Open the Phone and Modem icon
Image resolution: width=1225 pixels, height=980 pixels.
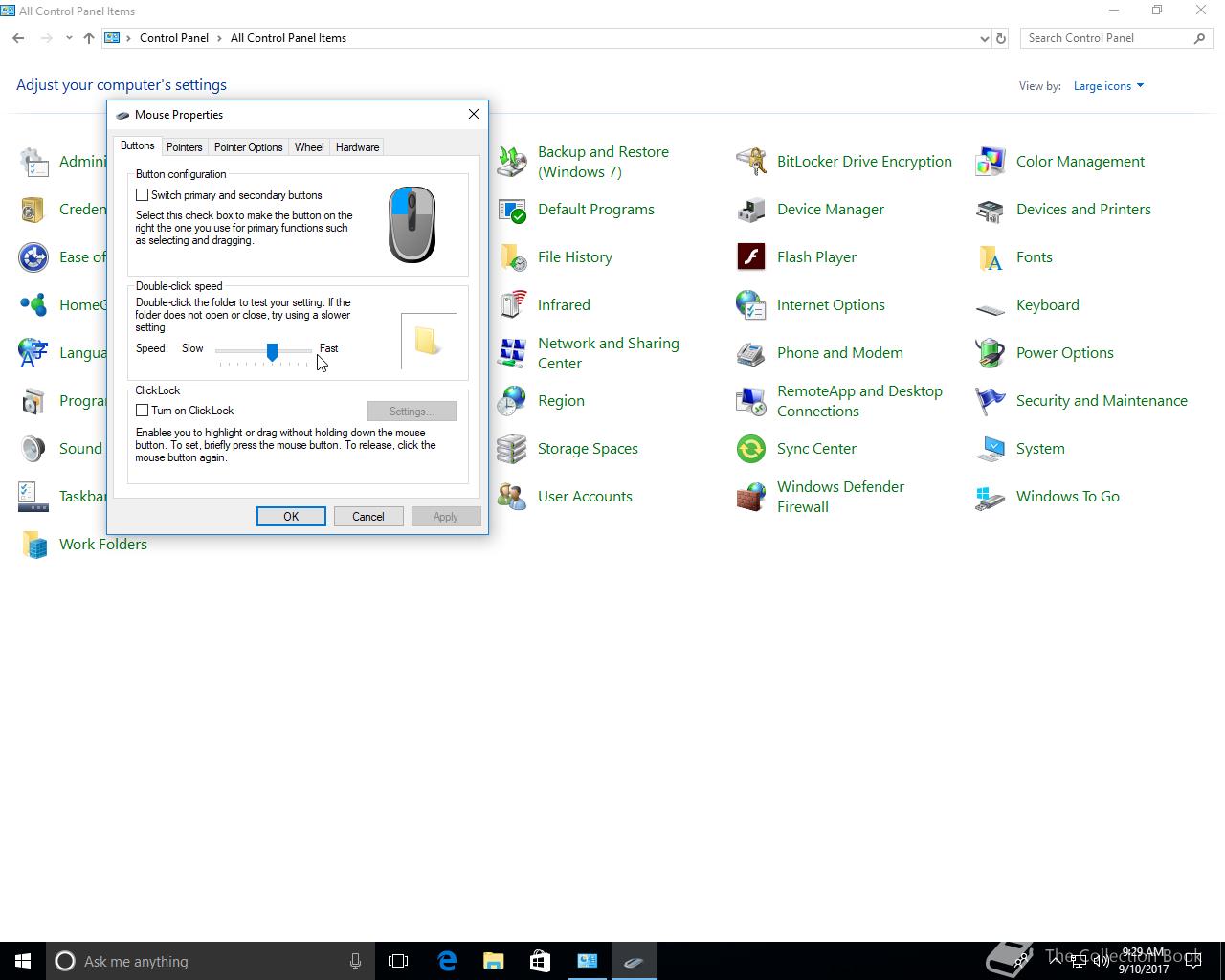click(751, 353)
